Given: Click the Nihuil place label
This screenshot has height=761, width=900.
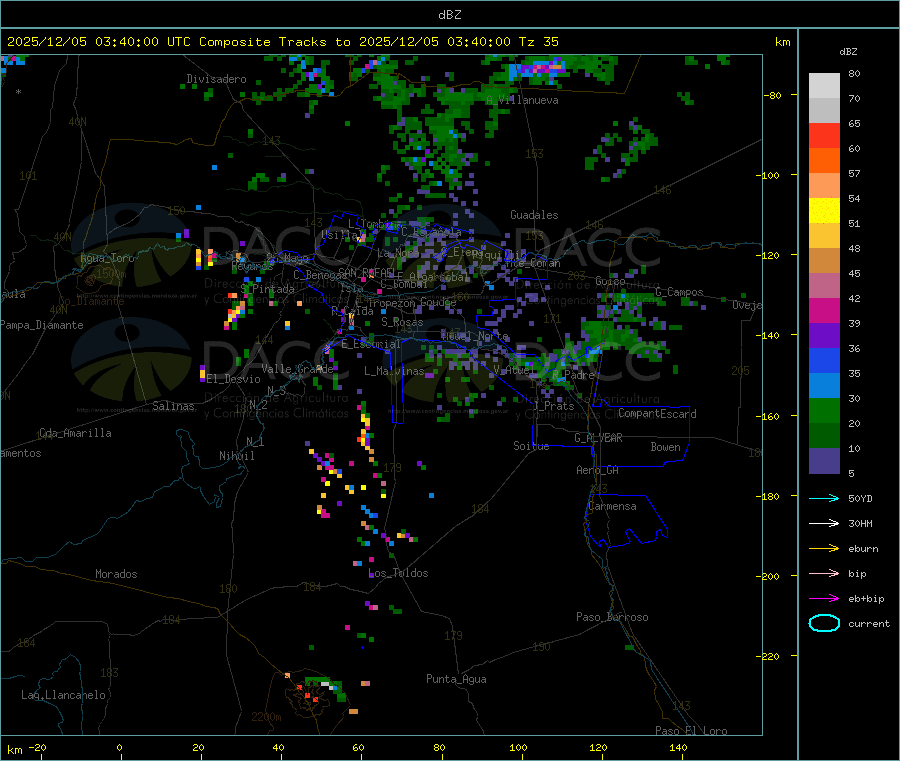Looking at the screenshot, I should (x=236, y=456).
